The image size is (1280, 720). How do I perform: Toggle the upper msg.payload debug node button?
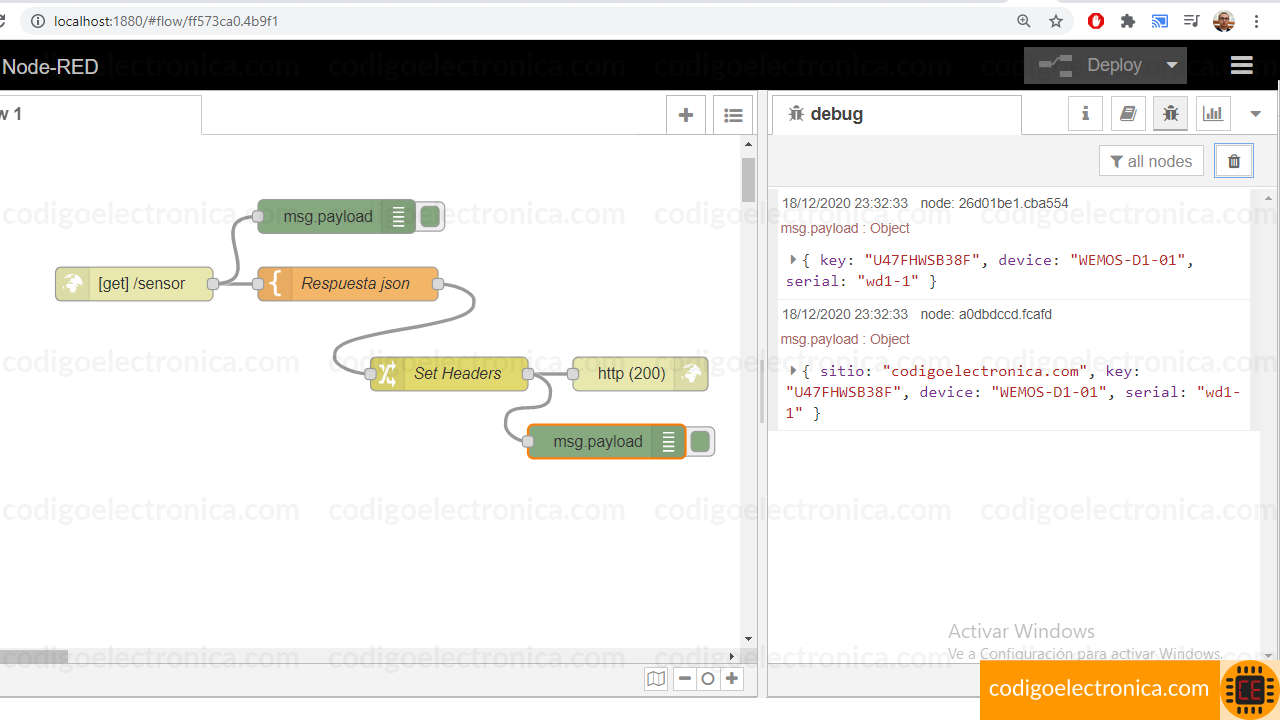click(430, 217)
